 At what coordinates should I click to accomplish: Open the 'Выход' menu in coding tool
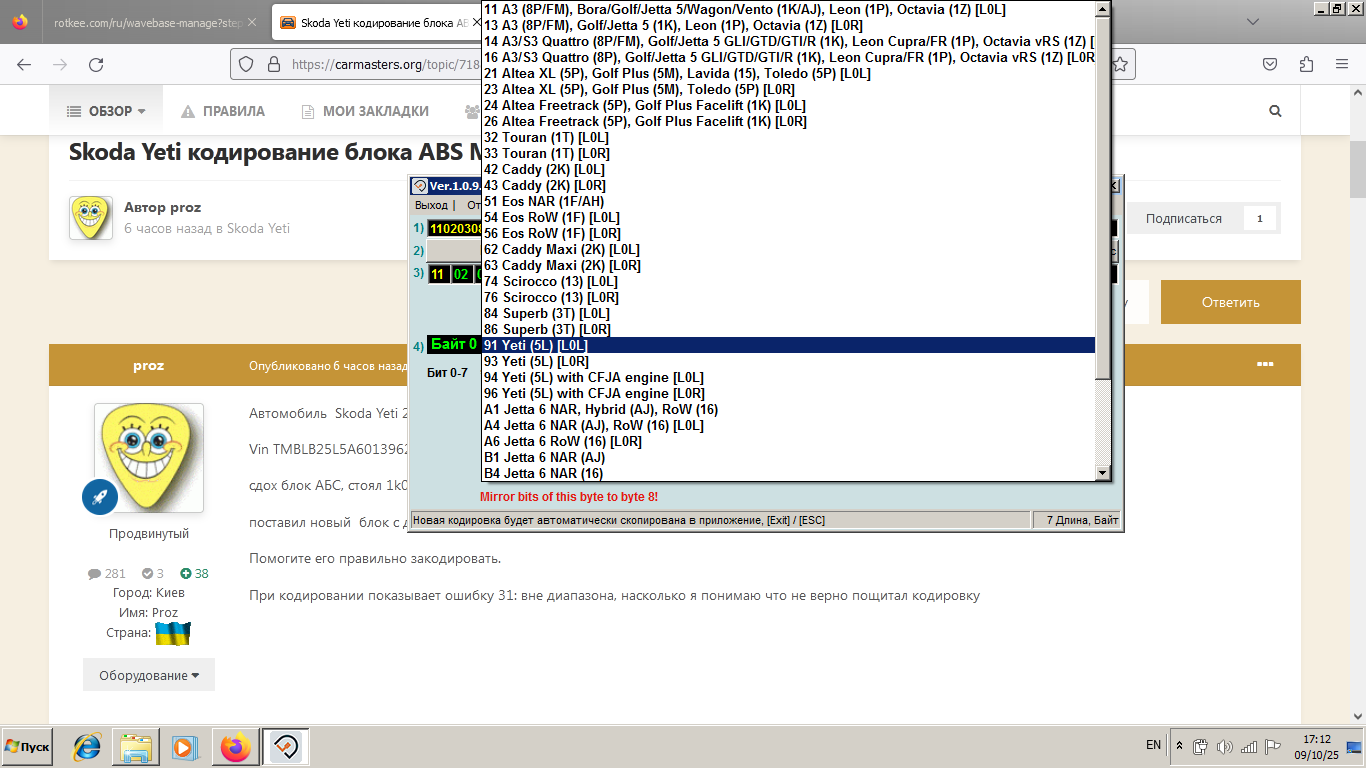(x=431, y=205)
